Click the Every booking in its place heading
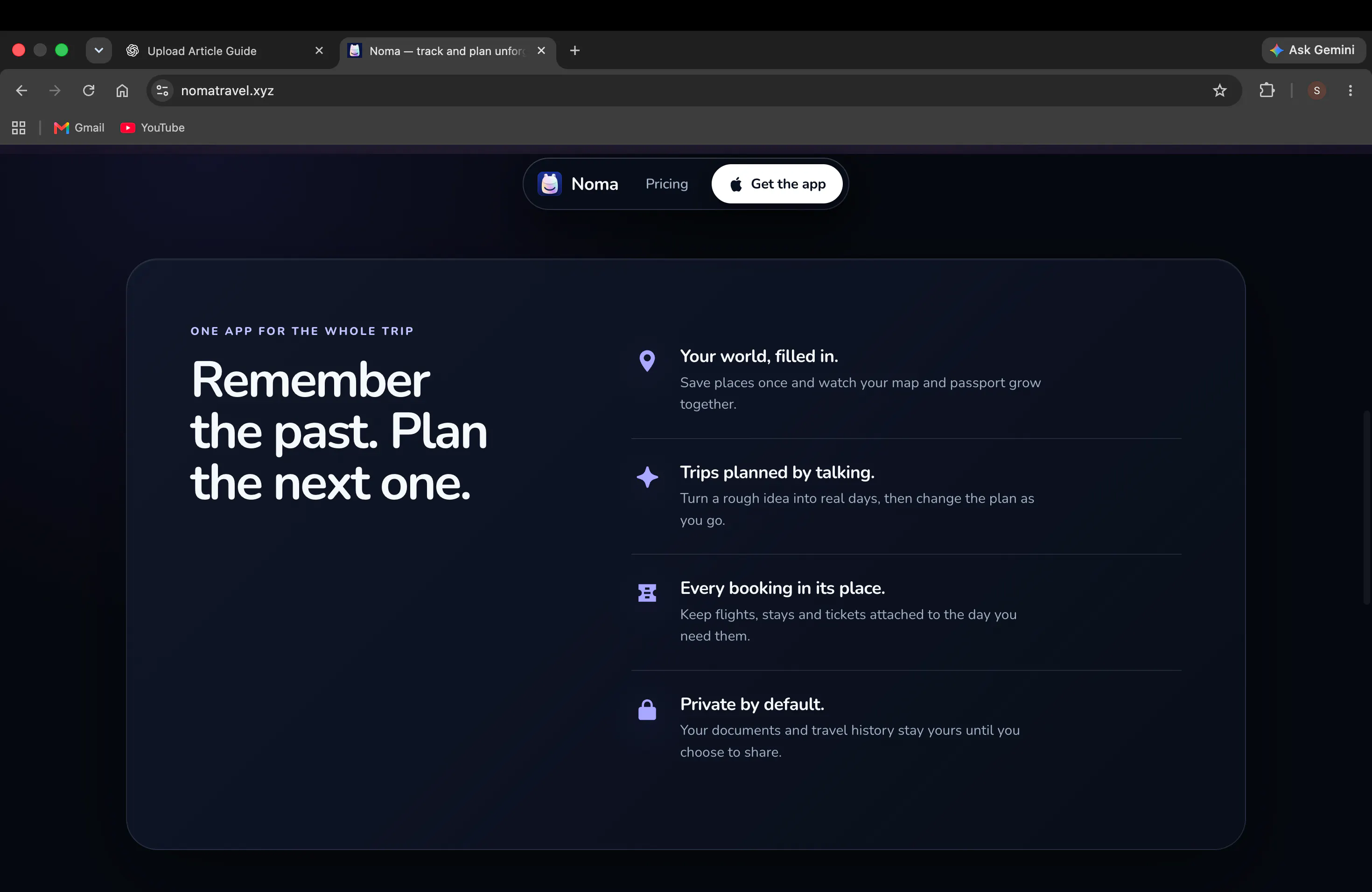Screen dimensions: 1372x892 tap(782, 588)
